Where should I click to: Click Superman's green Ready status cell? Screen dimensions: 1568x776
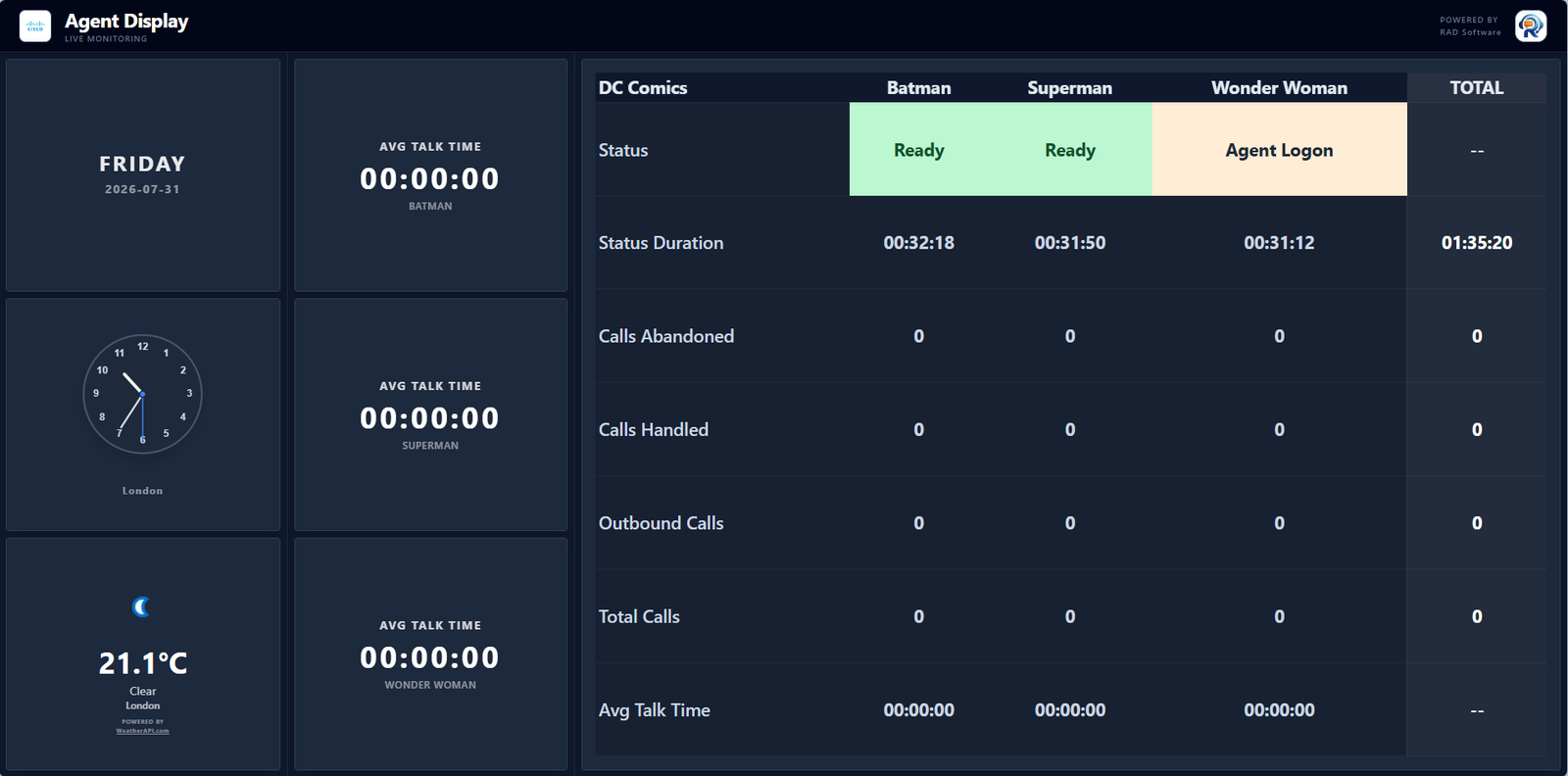tap(1070, 149)
